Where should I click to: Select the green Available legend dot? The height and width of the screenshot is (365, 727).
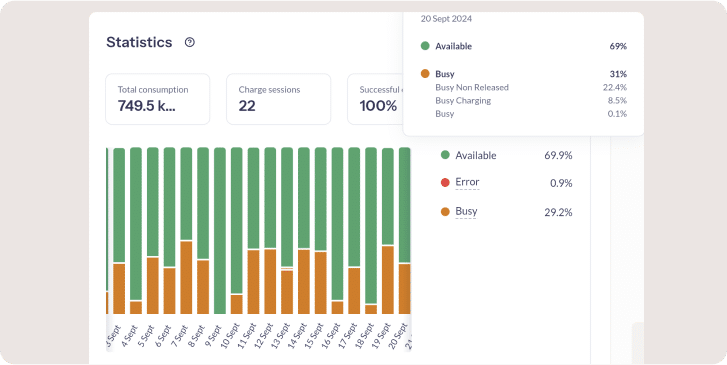point(445,155)
